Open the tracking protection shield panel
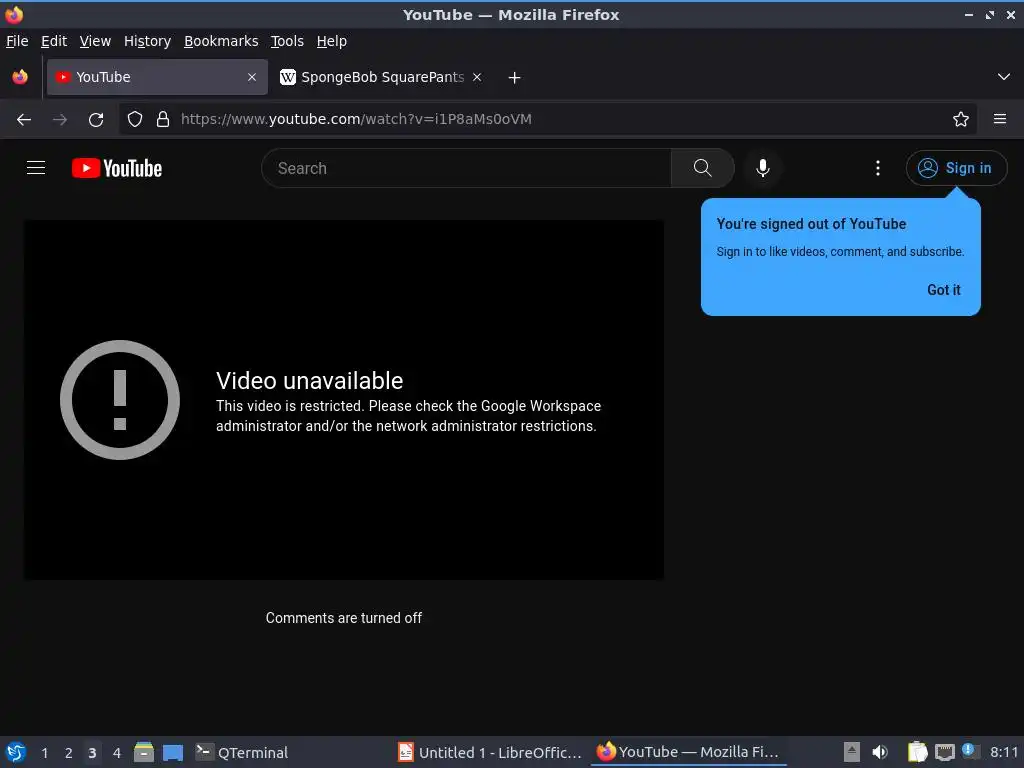The width and height of the screenshot is (1024, 768). pyautogui.click(x=135, y=119)
